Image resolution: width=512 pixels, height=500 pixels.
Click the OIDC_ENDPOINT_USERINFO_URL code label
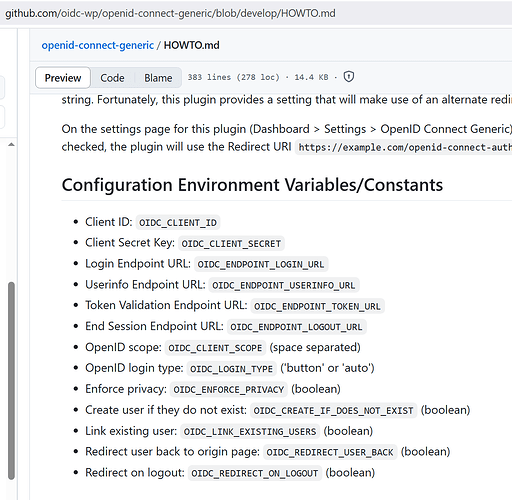coord(284,285)
